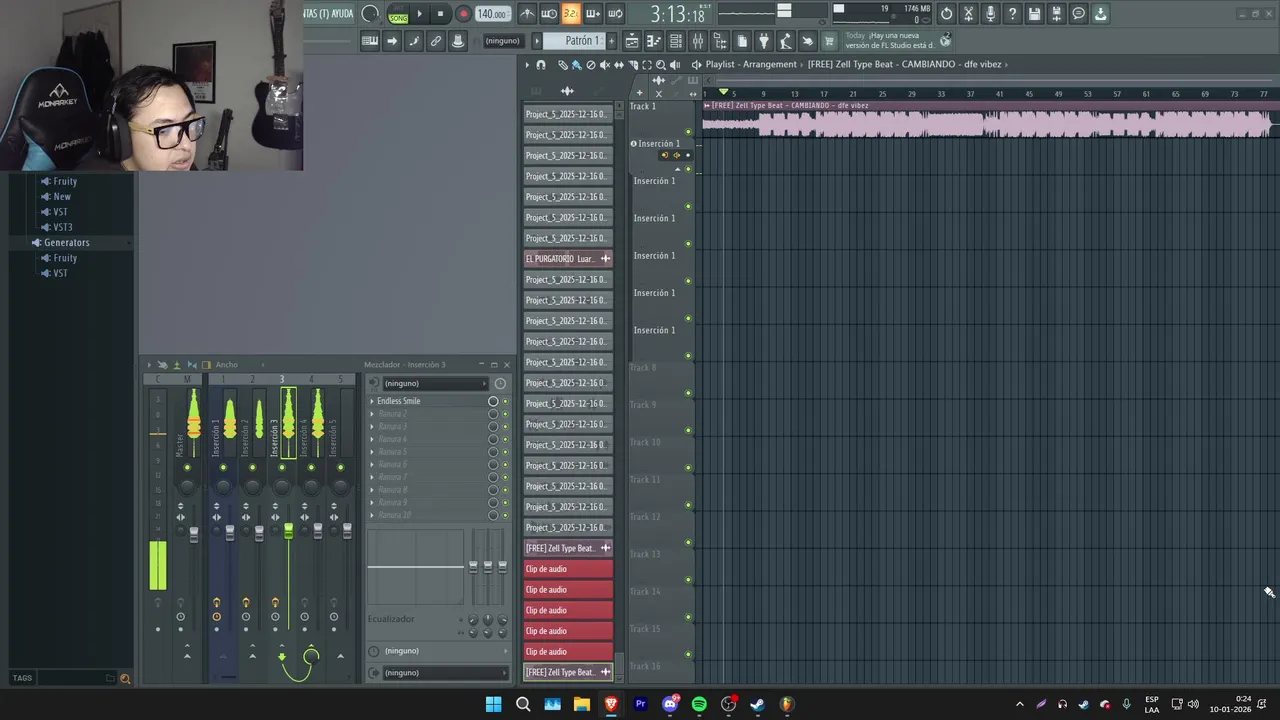The height and width of the screenshot is (720, 1280).
Task: Mute playlist Track 10 via its green LED
Action: pyautogui.click(x=688, y=467)
